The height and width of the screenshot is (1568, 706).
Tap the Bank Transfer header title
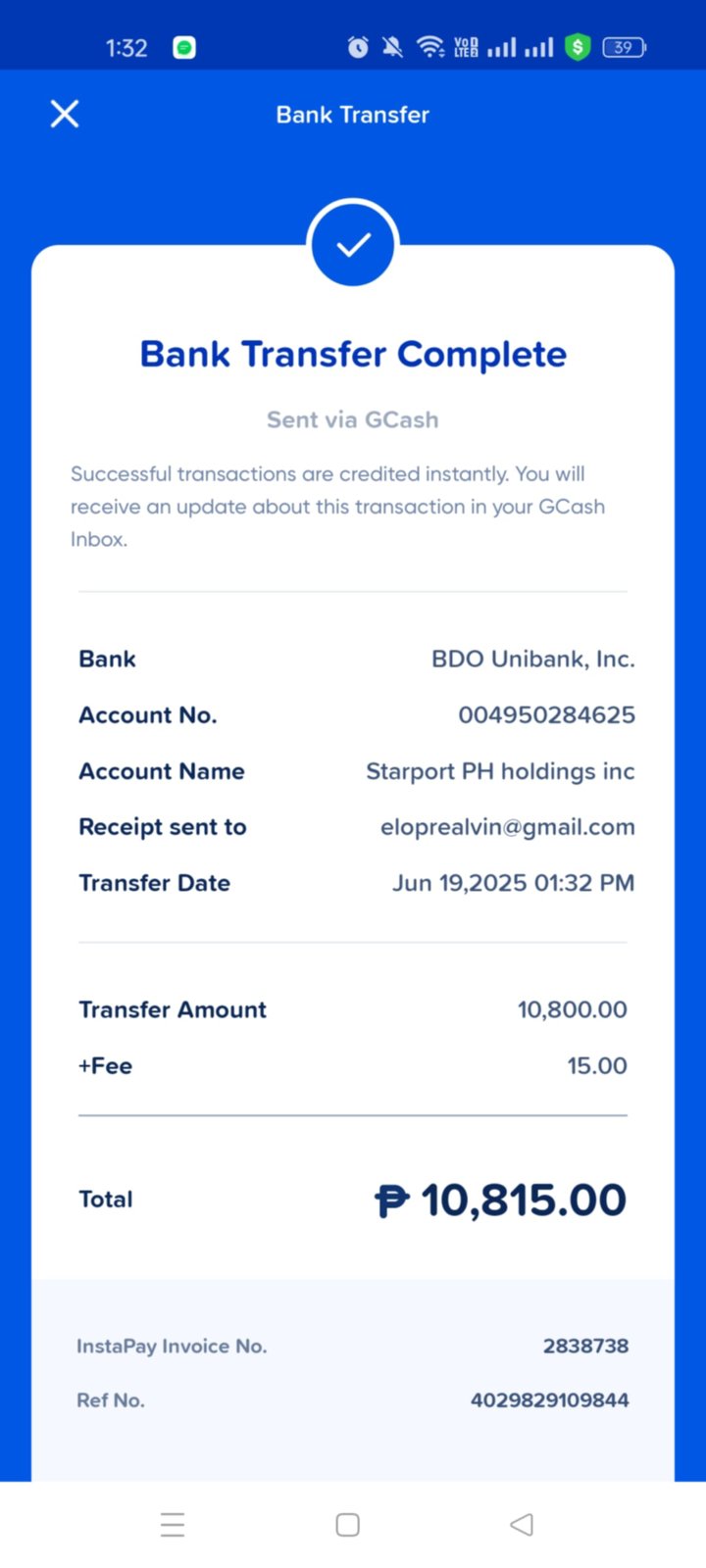tap(353, 115)
